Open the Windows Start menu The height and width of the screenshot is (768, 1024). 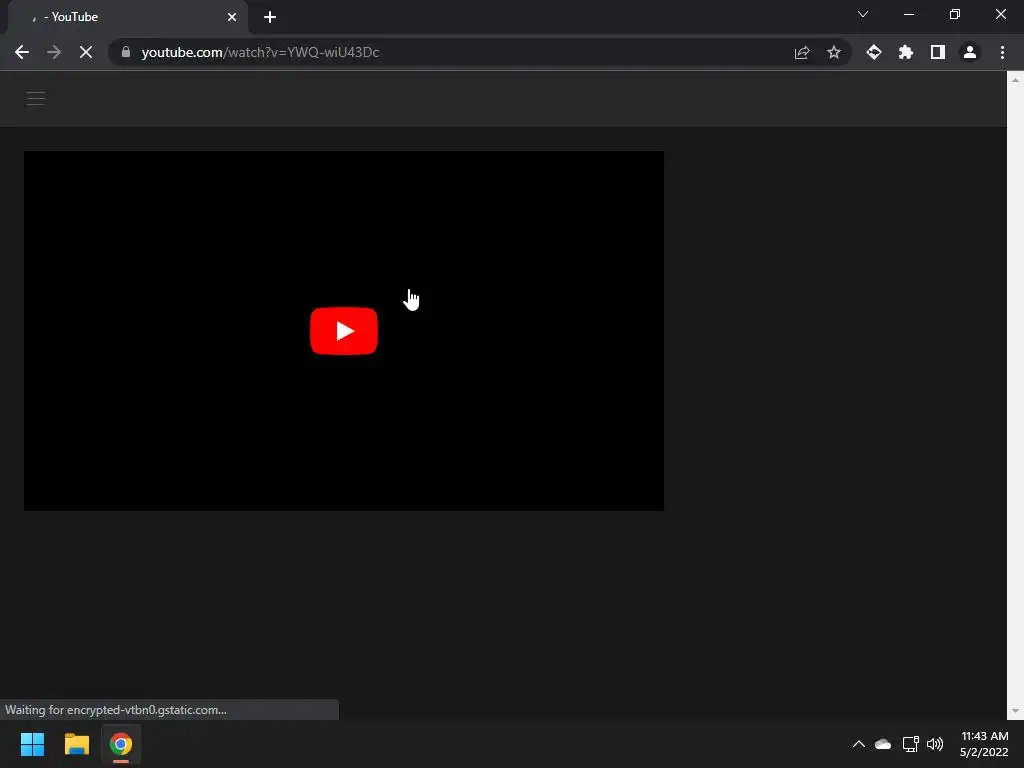click(32, 744)
